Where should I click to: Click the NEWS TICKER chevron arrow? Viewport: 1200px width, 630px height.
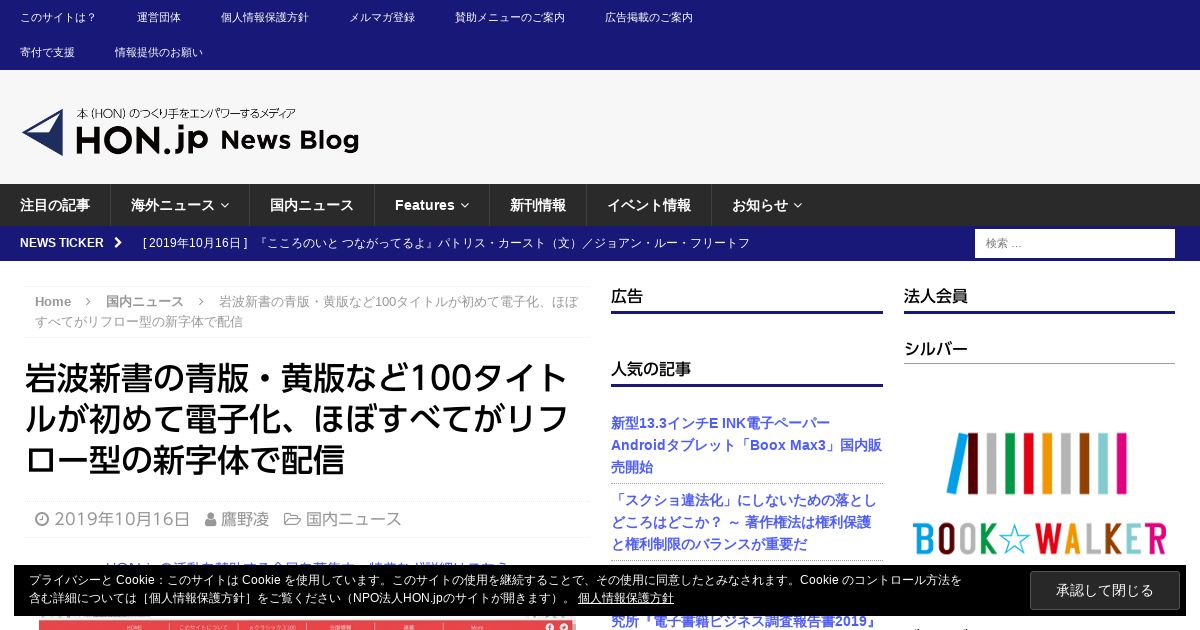(118, 243)
